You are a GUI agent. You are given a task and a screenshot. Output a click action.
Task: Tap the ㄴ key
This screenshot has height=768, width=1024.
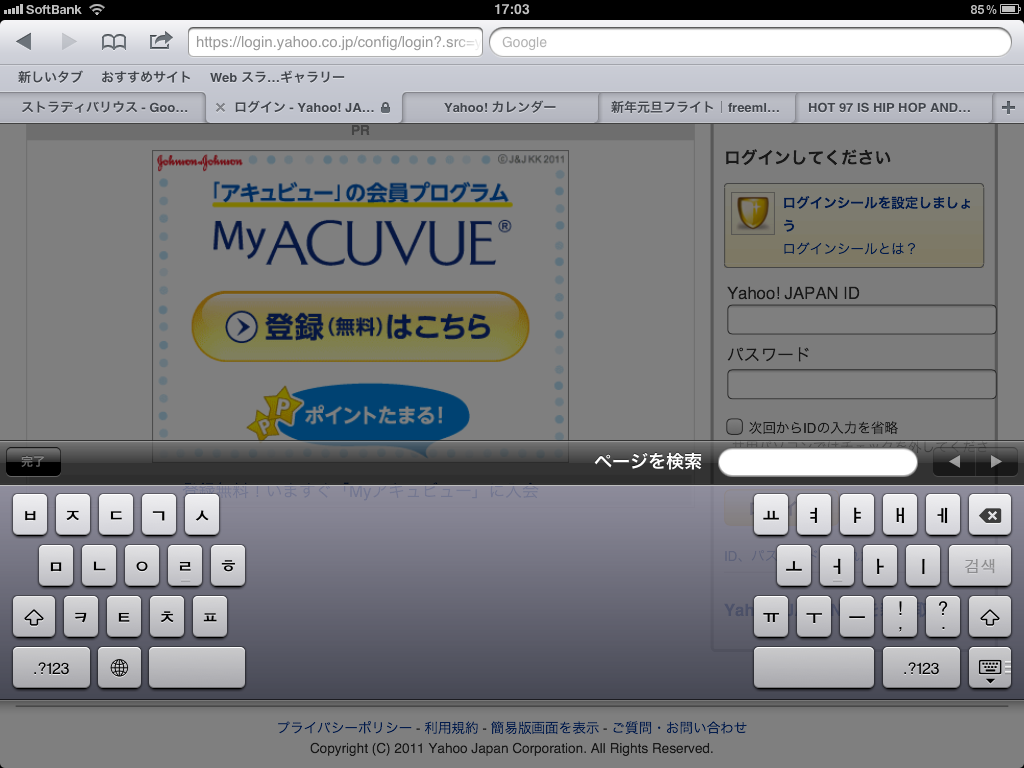(99, 566)
